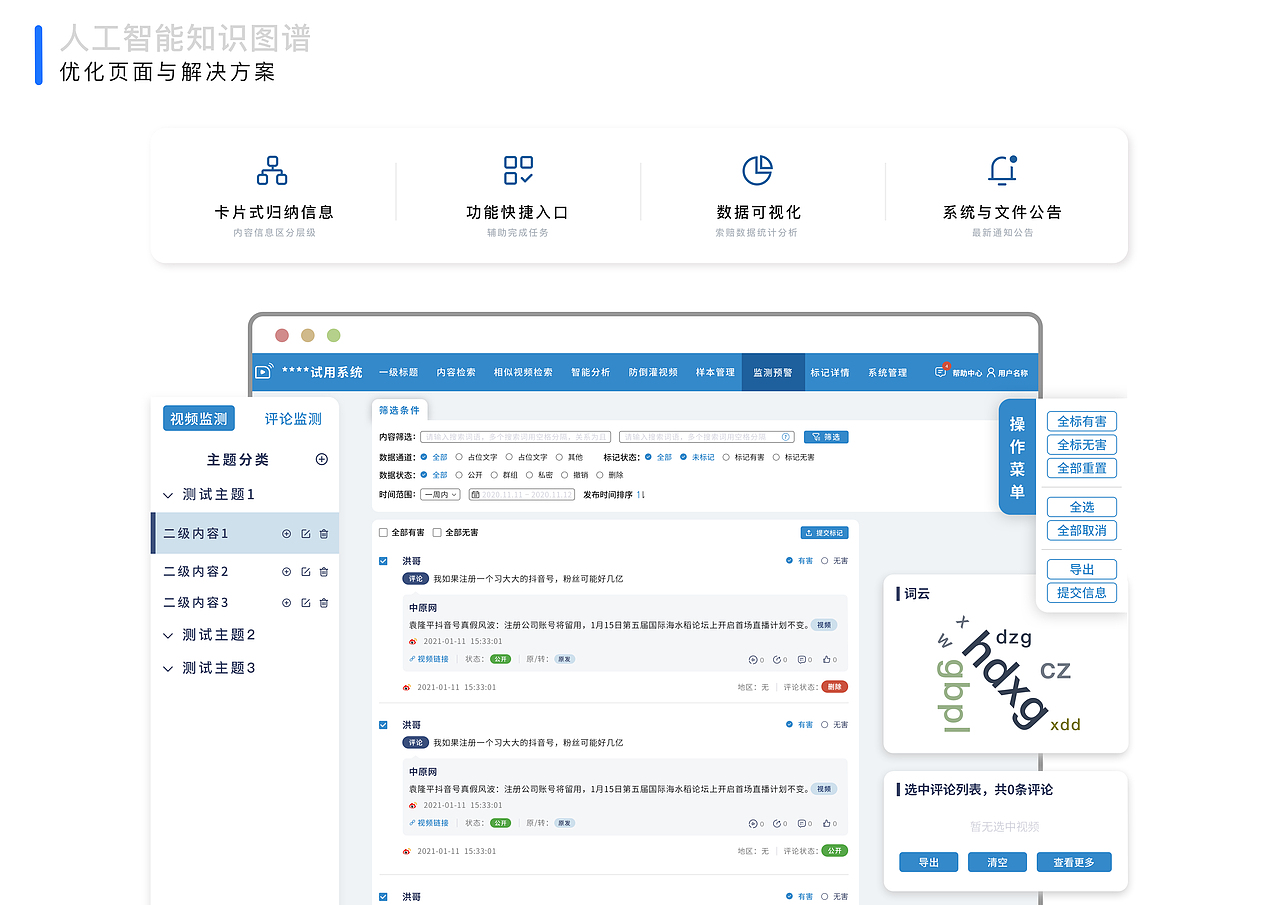Viewport: 1280px width, 905px height.
Task: Click the trash delete icon for 二级内容2
Action: point(323,572)
